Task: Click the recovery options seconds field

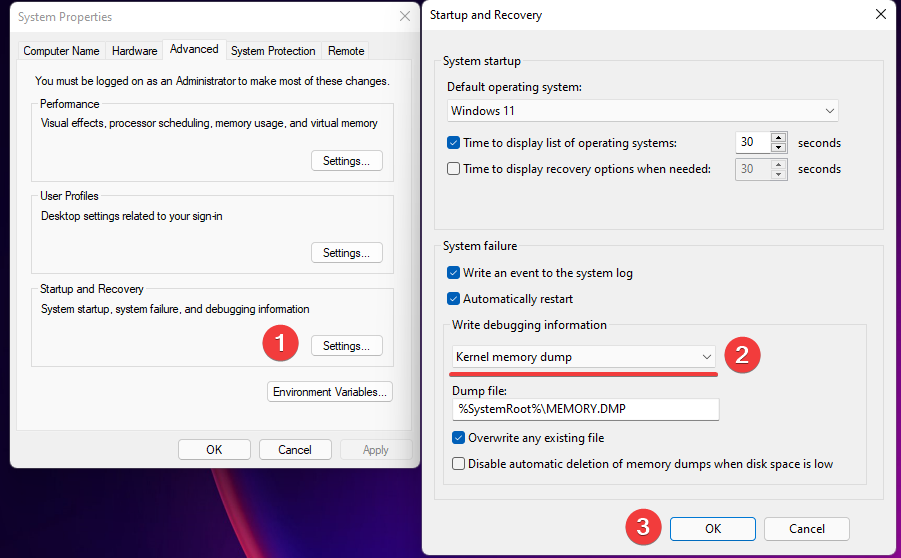Action: (753, 169)
